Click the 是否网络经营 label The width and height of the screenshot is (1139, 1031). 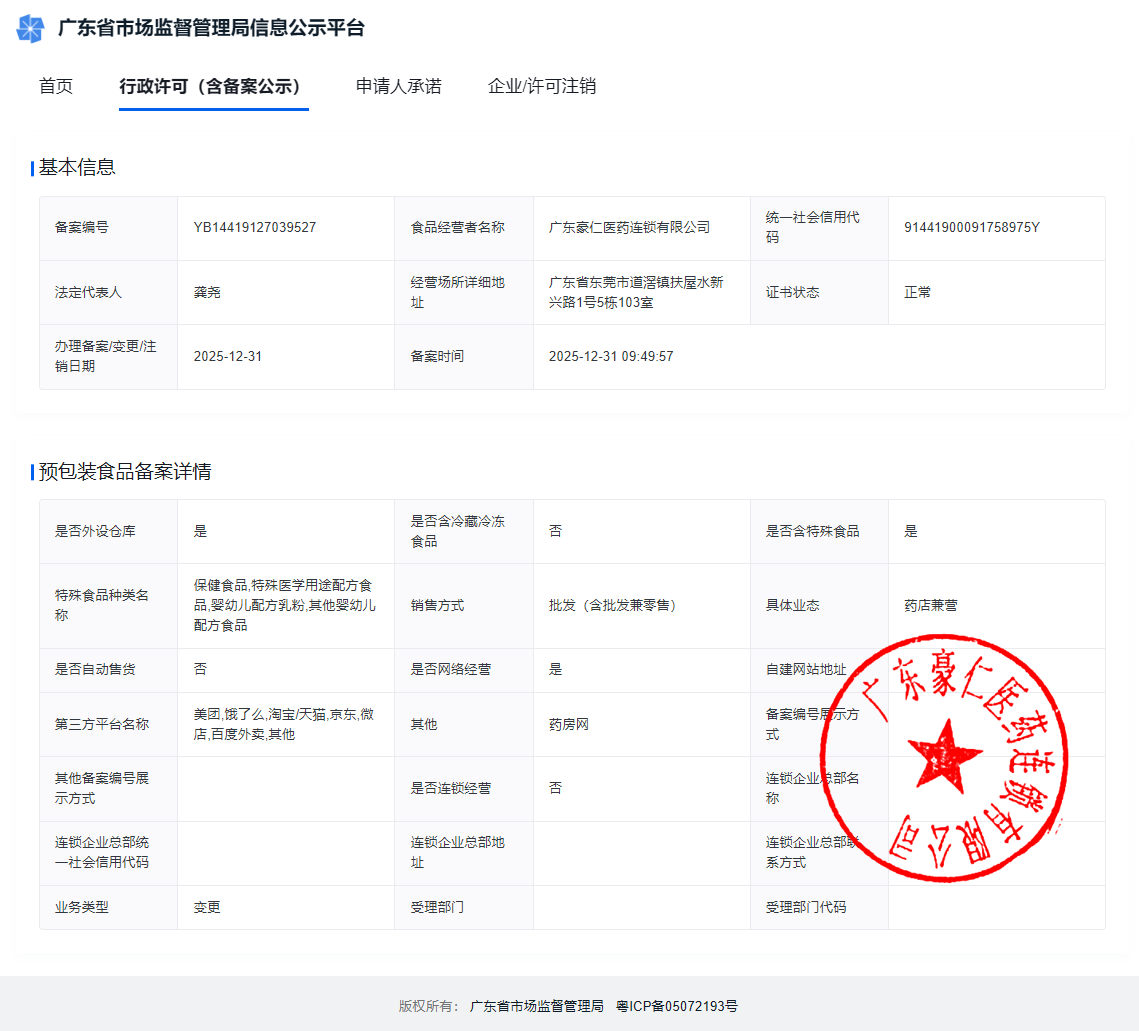point(450,669)
